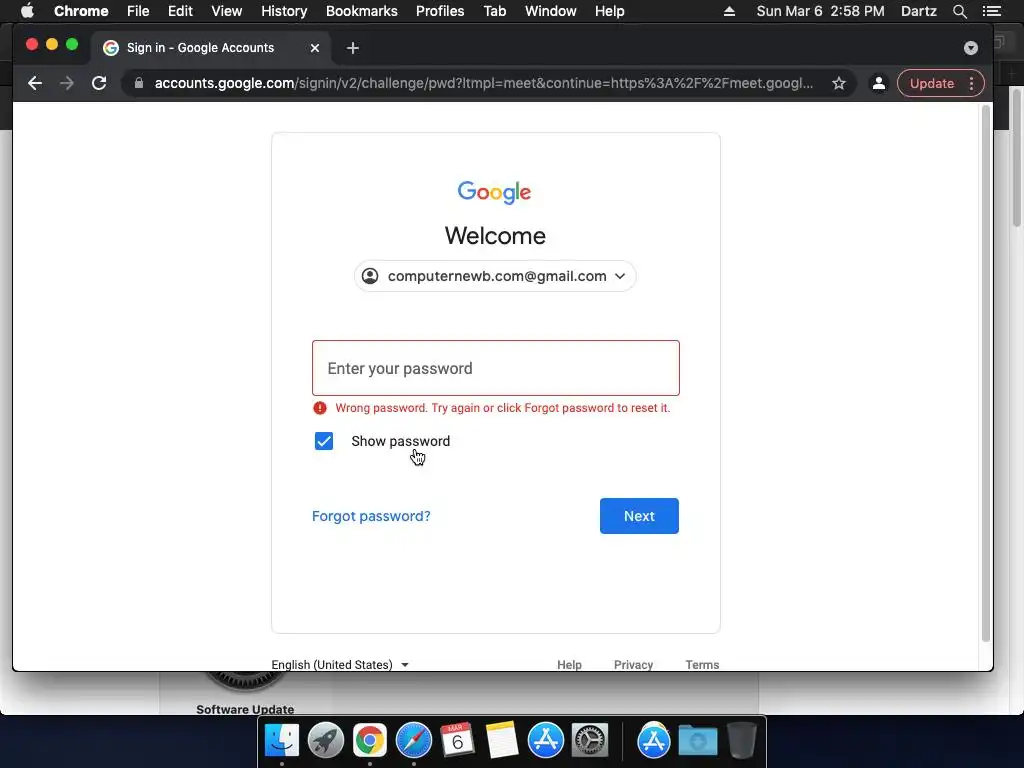This screenshot has width=1024, height=768.
Task: Open Calendar icon in the Dock
Action: (x=457, y=740)
